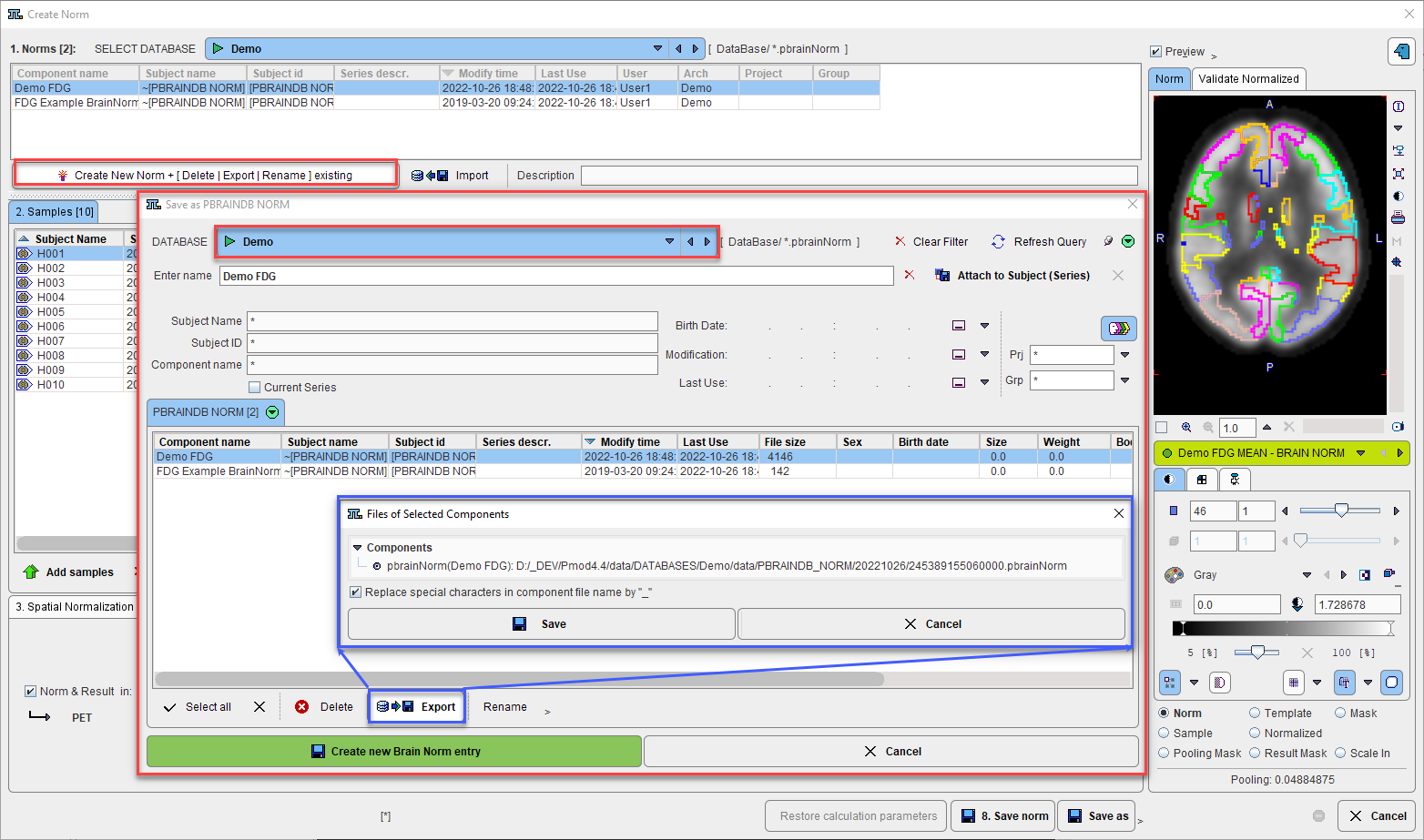Click the colorful filter button right of Birth Date
Screen dimensions: 1424x840
pyautogui.click(x=1118, y=328)
